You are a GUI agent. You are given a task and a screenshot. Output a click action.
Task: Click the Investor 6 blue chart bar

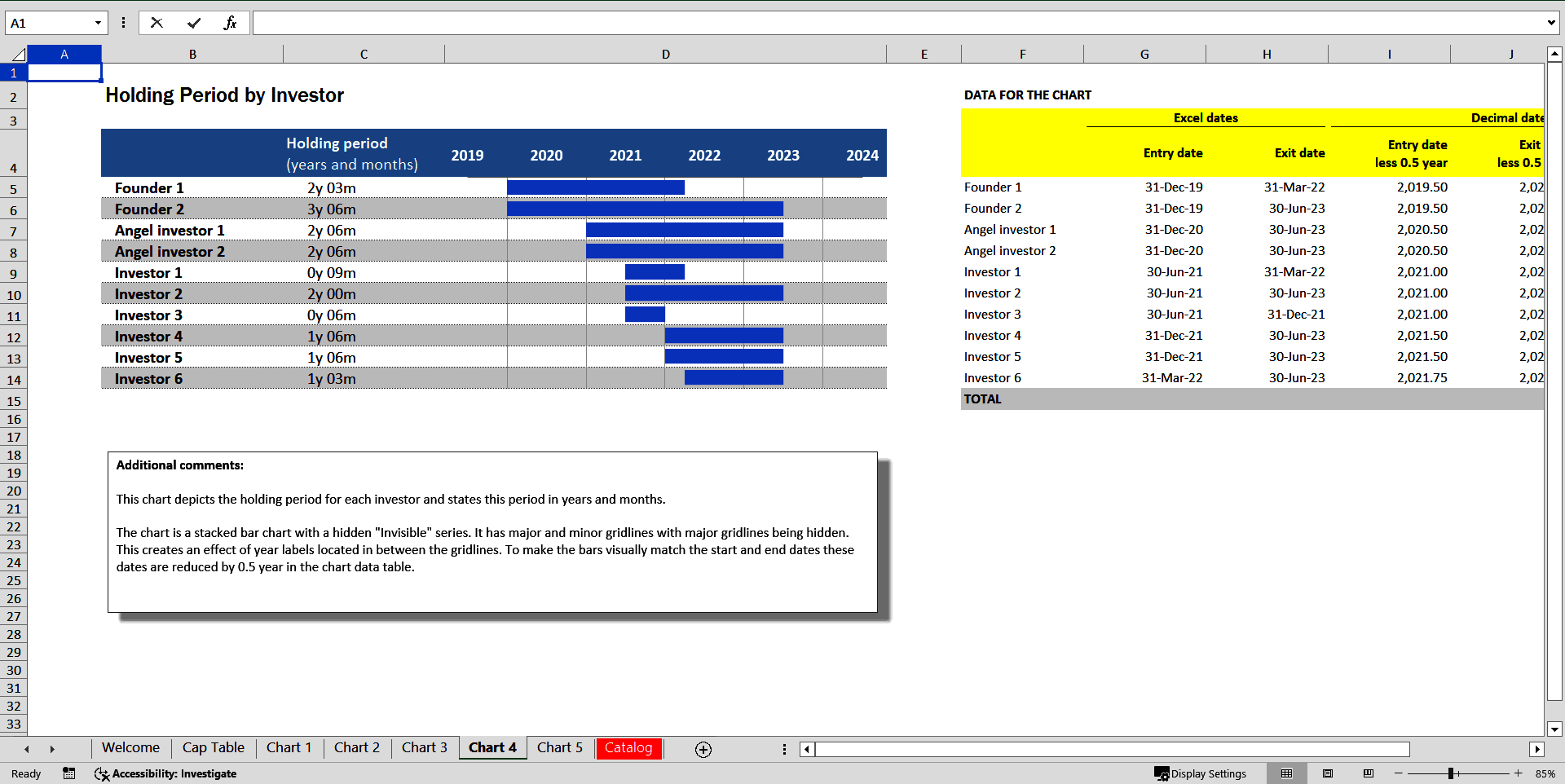[x=734, y=377]
